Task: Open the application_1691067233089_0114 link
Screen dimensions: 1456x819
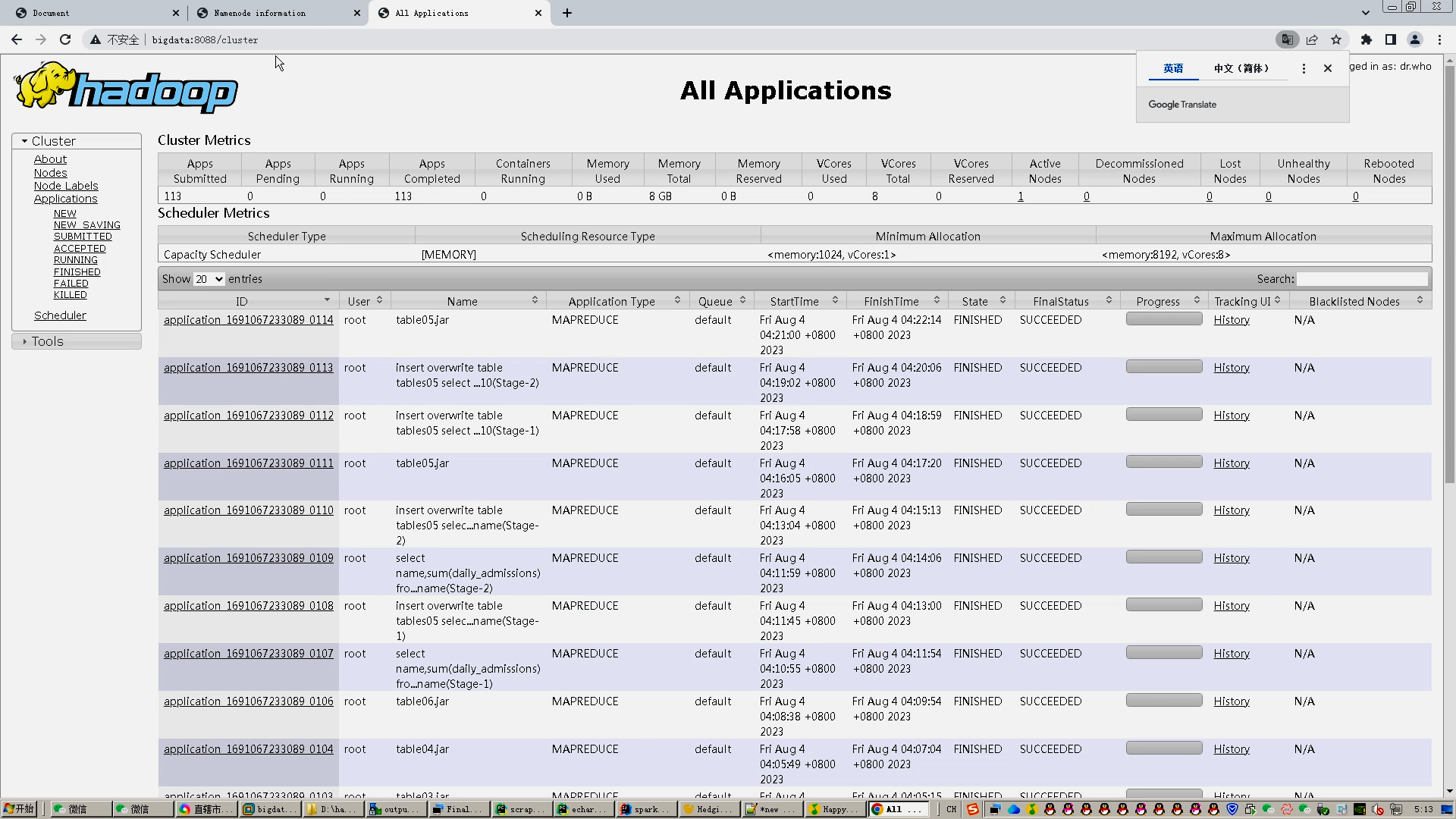Action: (x=248, y=320)
